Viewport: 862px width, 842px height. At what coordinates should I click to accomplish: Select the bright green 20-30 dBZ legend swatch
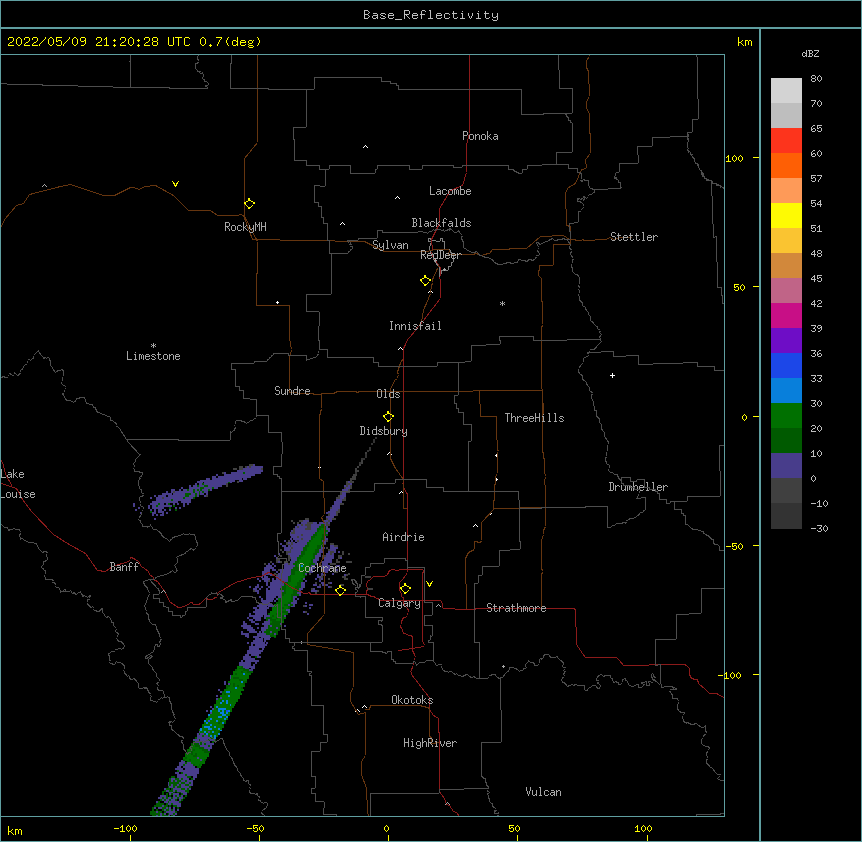(x=786, y=416)
